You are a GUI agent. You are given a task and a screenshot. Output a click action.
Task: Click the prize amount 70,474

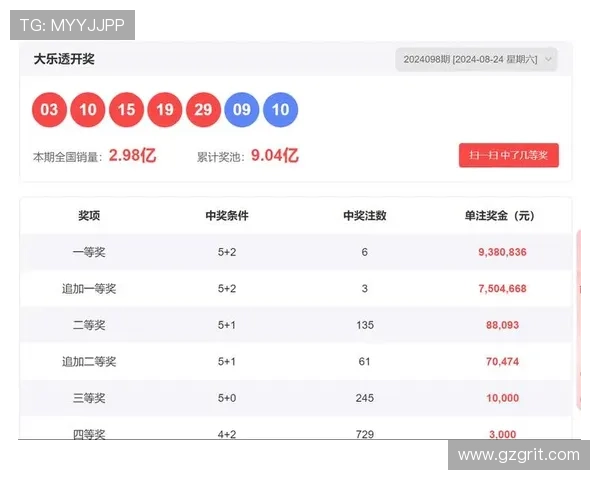502,362
